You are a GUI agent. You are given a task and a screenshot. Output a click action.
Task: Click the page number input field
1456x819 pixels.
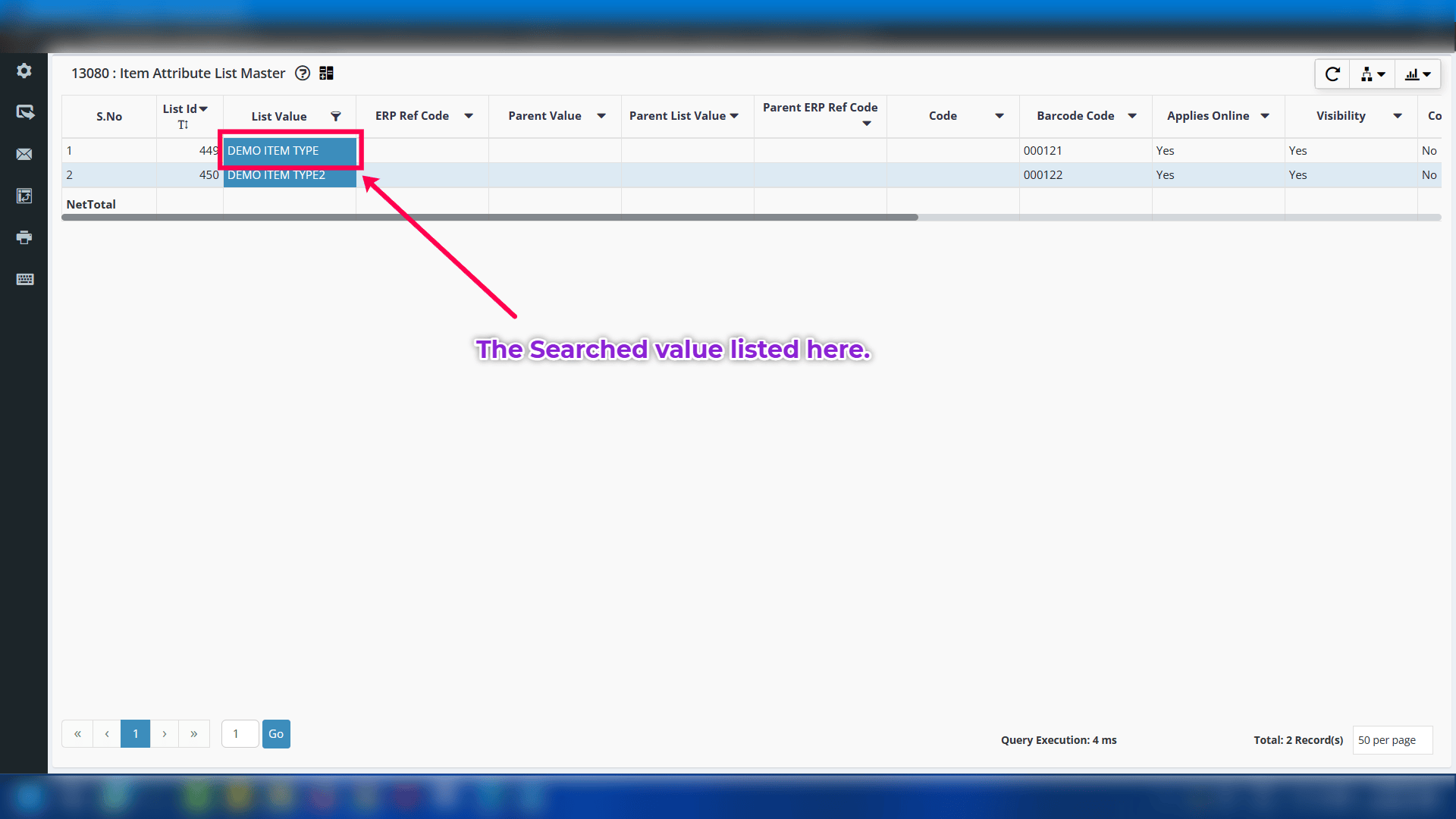240,733
